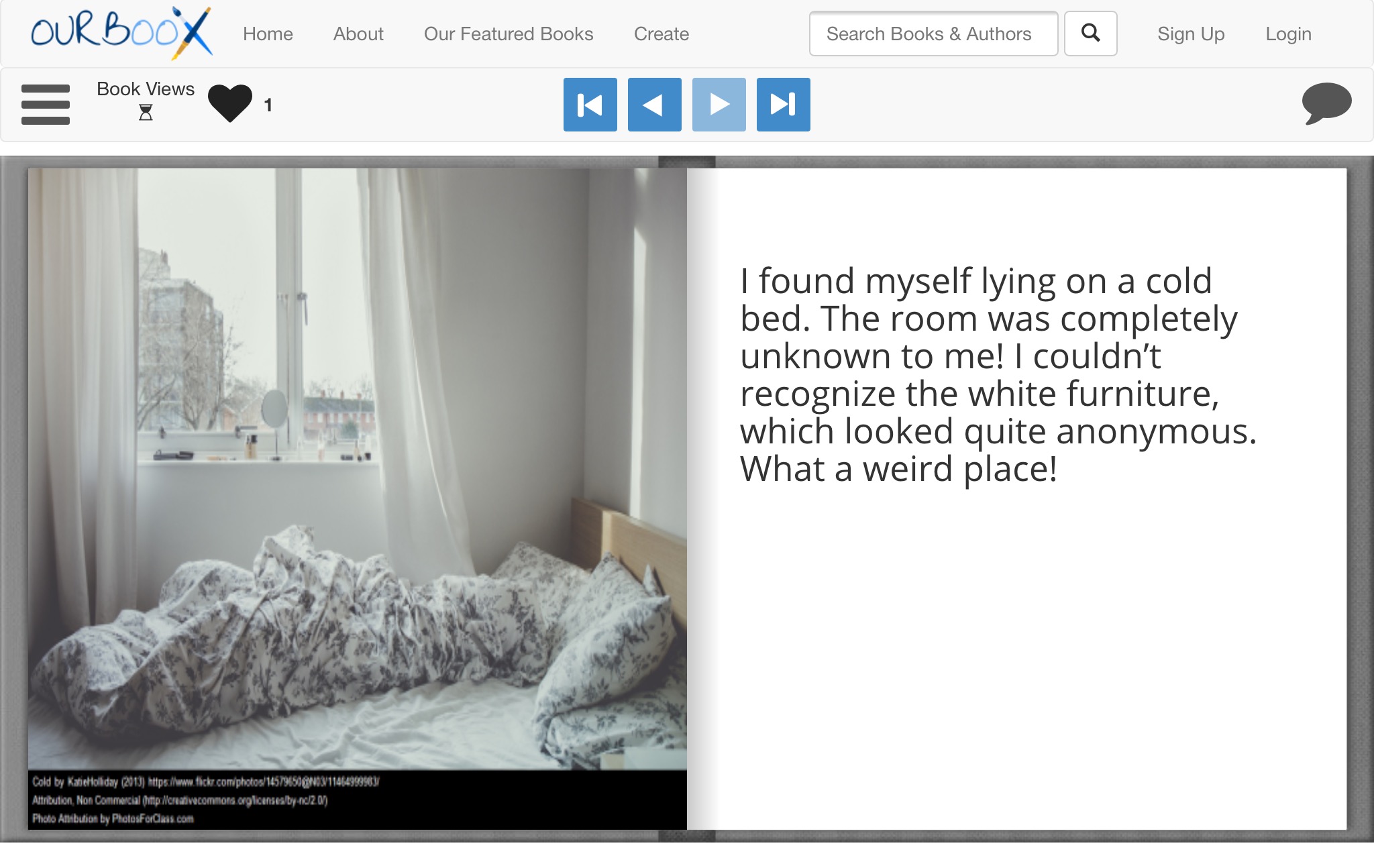The width and height of the screenshot is (1374, 868).
Task: Click the Ourboox logo
Action: pyautogui.click(x=121, y=33)
